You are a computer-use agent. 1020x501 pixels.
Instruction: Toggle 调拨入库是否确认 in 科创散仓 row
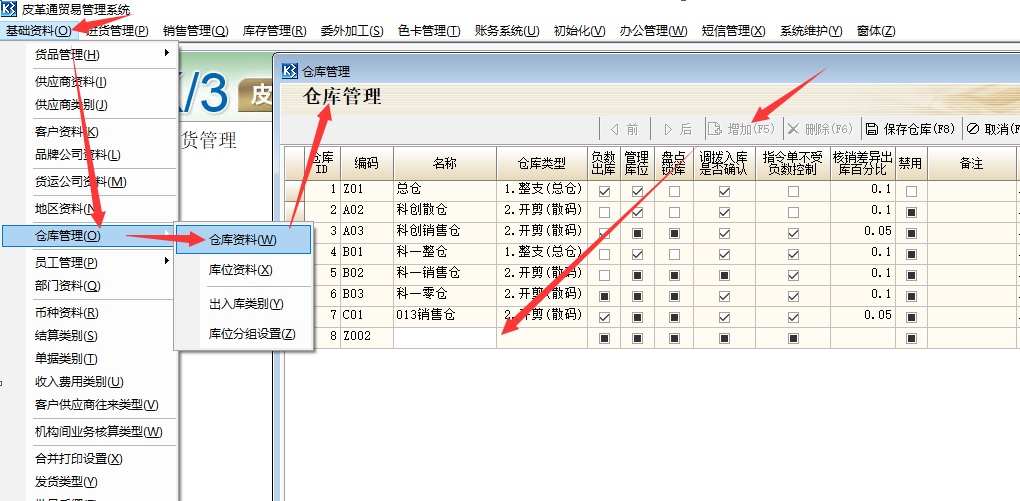724,213
